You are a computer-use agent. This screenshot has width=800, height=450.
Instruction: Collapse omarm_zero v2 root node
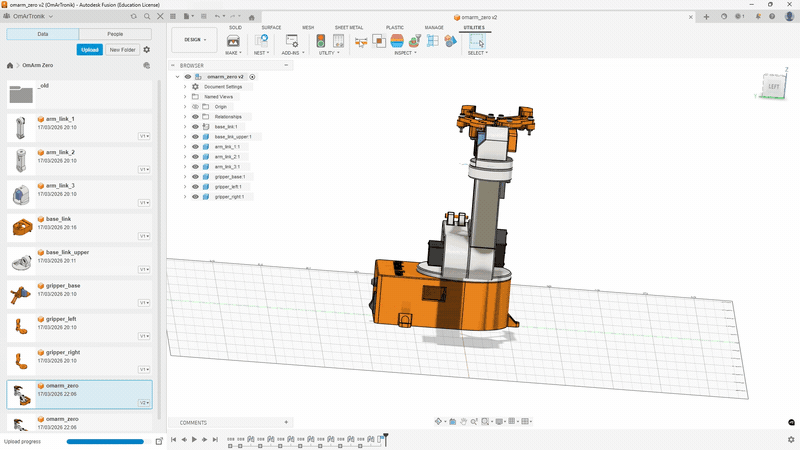178,77
